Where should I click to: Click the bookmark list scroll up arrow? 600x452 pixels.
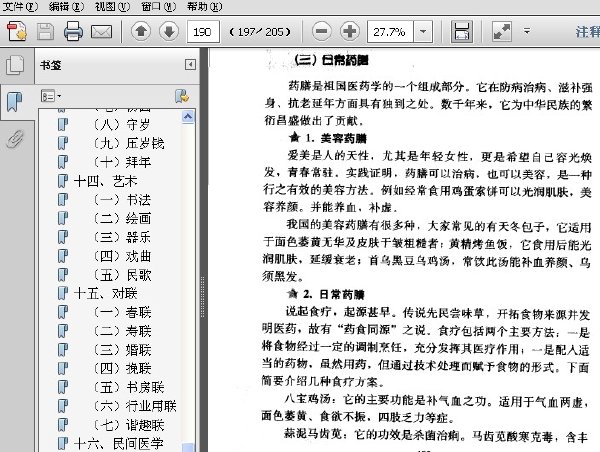coord(188,116)
